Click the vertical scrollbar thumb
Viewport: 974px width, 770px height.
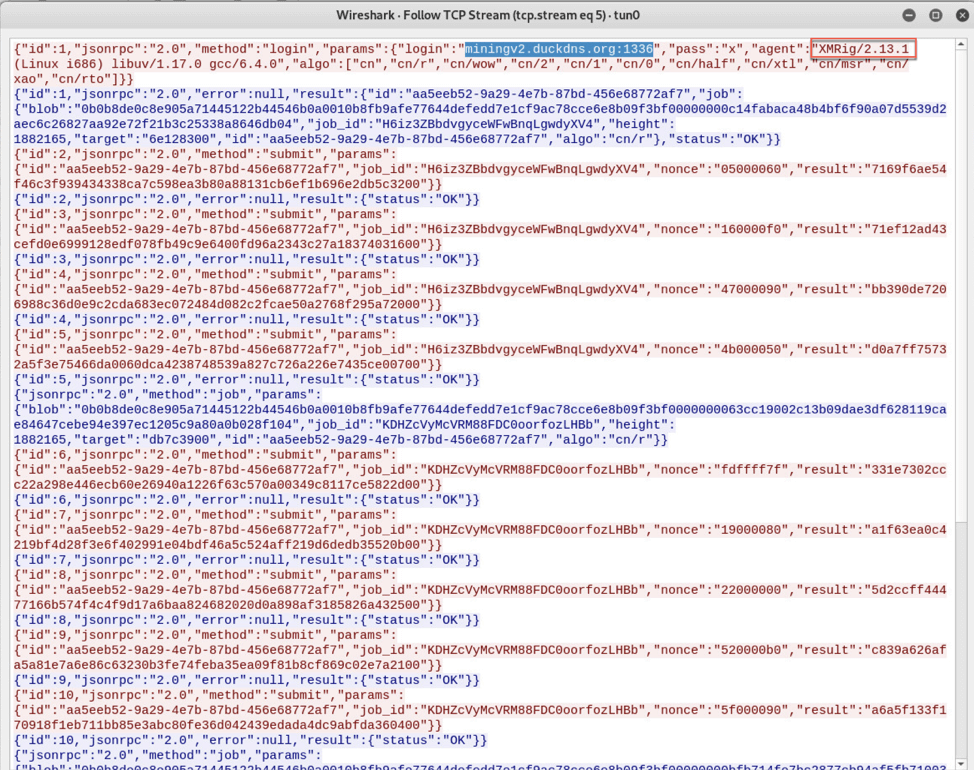pyautogui.click(x=963, y=290)
